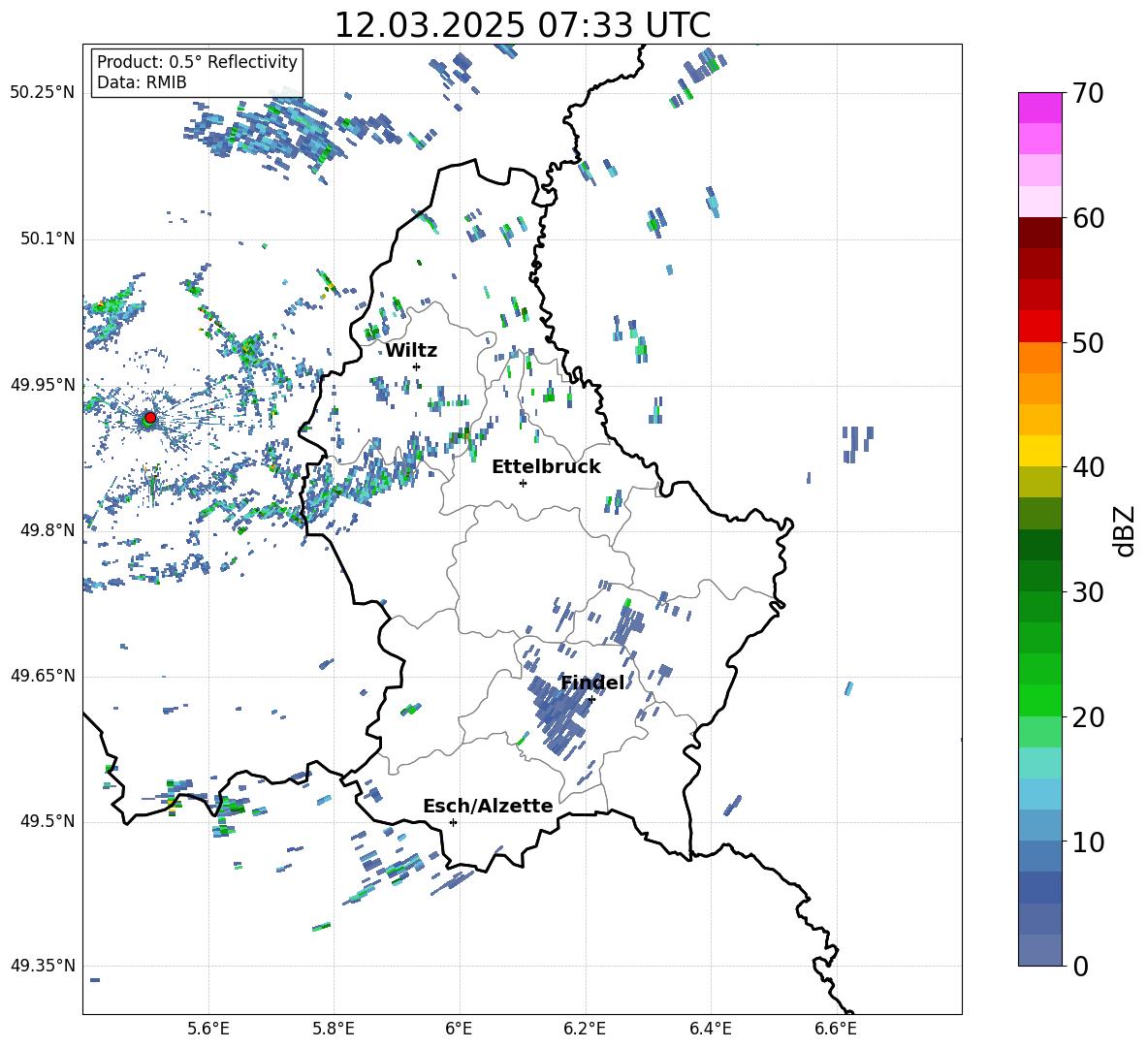The height and width of the screenshot is (1048, 1148).
Task: Click the latitude label 49.8°N
Action: pos(48,530)
